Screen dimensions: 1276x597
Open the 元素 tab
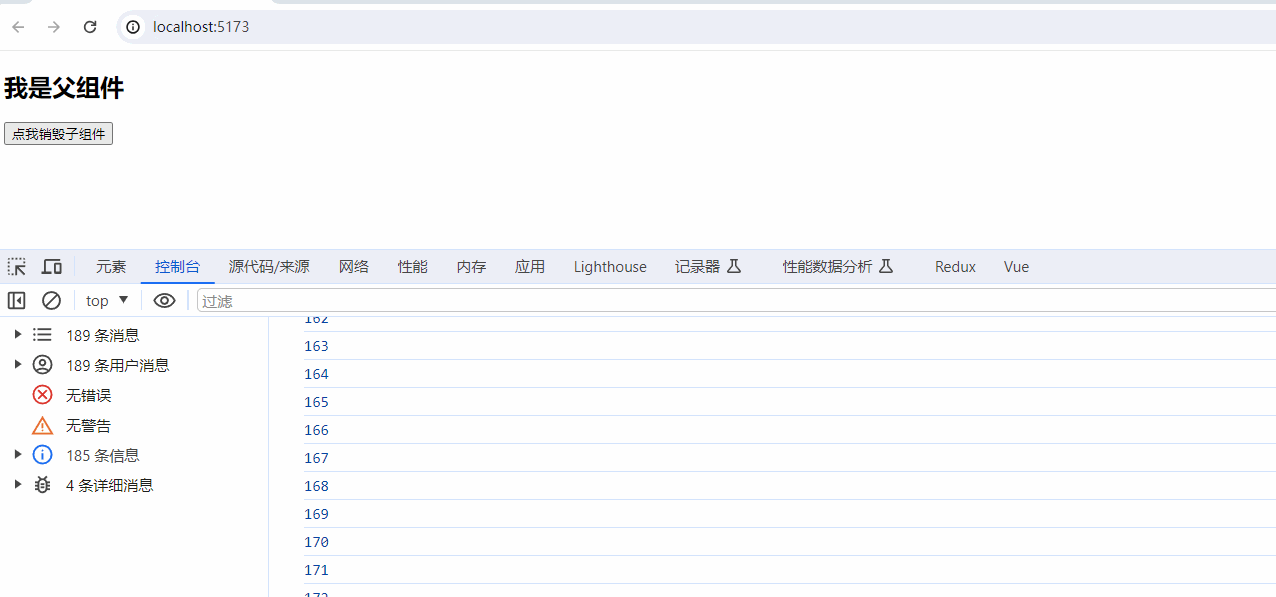click(x=111, y=267)
